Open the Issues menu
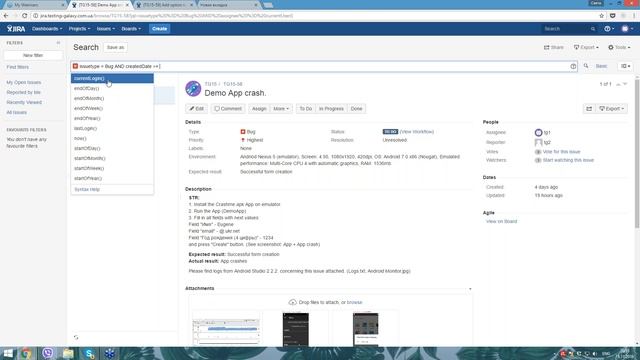The height and width of the screenshot is (360, 640). pos(105,29)
